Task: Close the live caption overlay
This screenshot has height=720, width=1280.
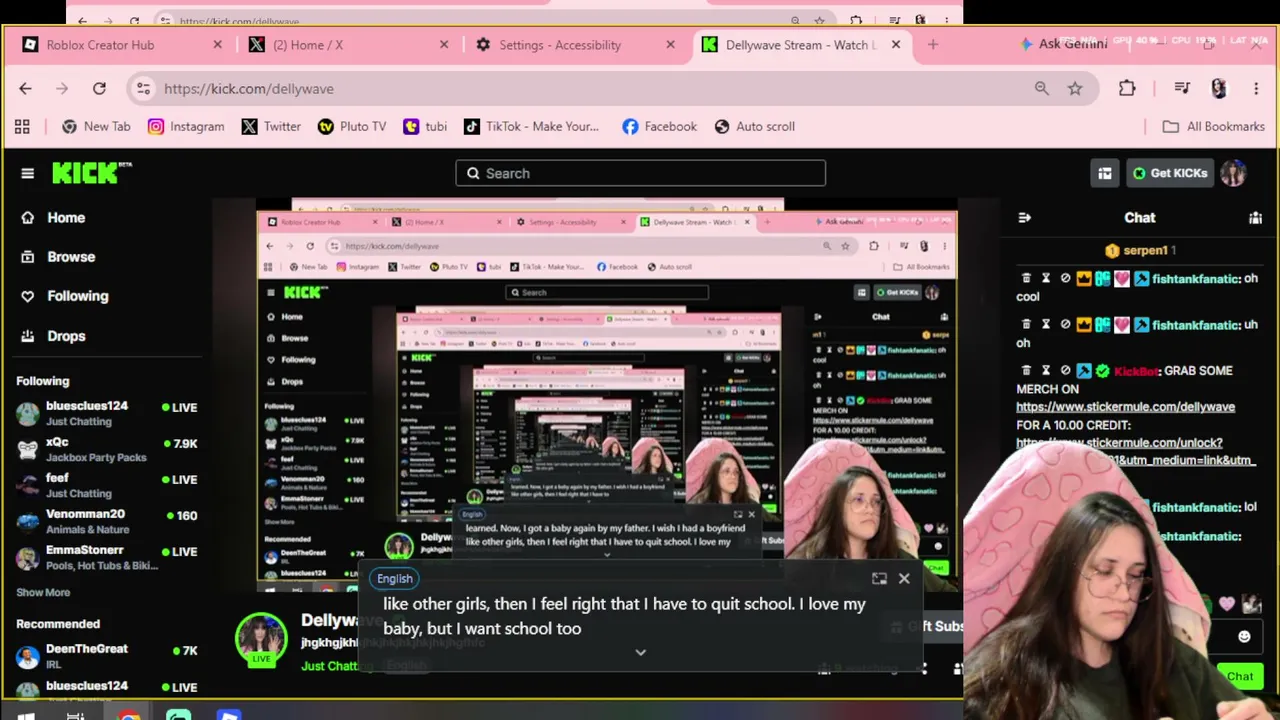Action: click(904, 578)
